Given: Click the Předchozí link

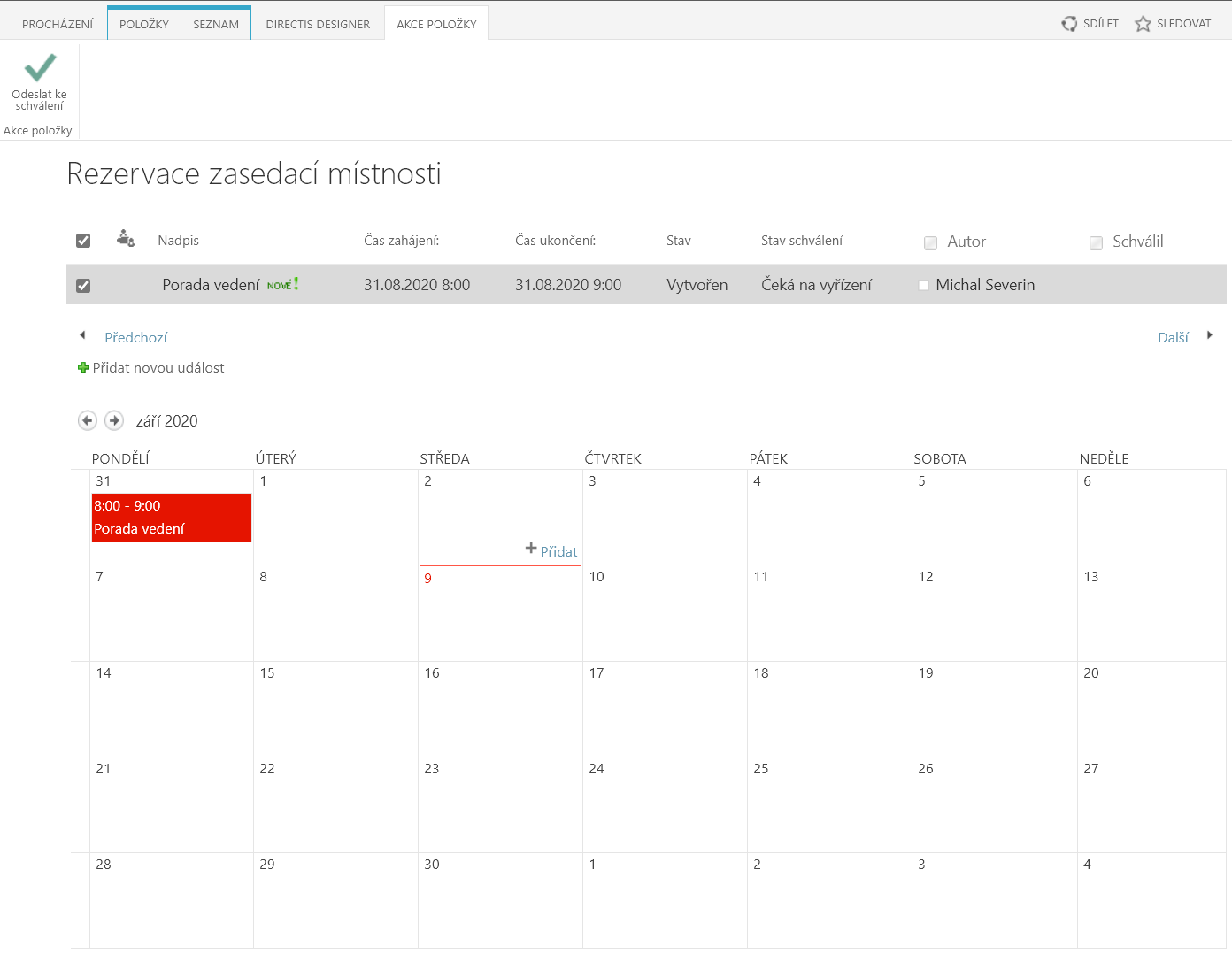Looking at the screenshot, I should 135,337.
